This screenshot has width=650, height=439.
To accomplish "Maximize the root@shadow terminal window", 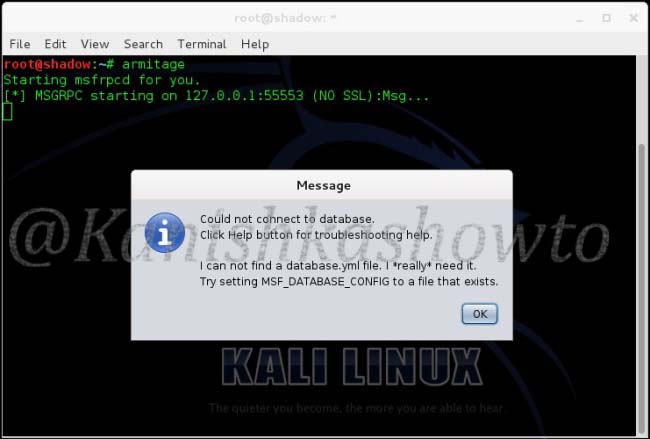I will pyautogui.click(x=606, y=18).
